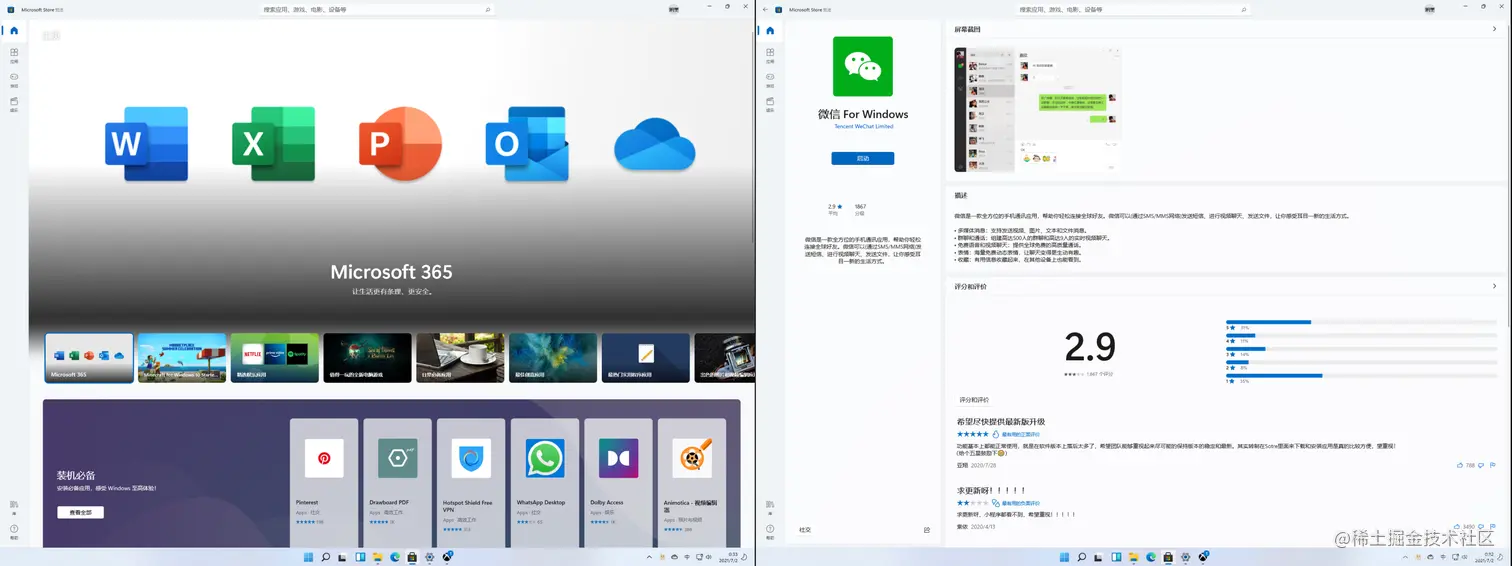Click the search field in the Store home window

click(377, 9)
